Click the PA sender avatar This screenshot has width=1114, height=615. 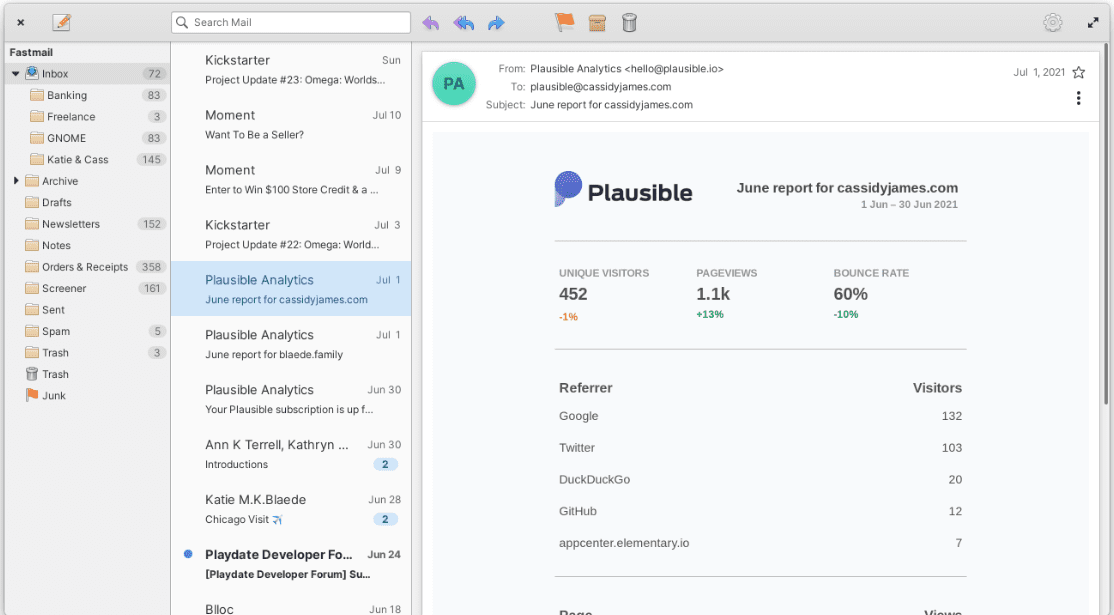454,84
